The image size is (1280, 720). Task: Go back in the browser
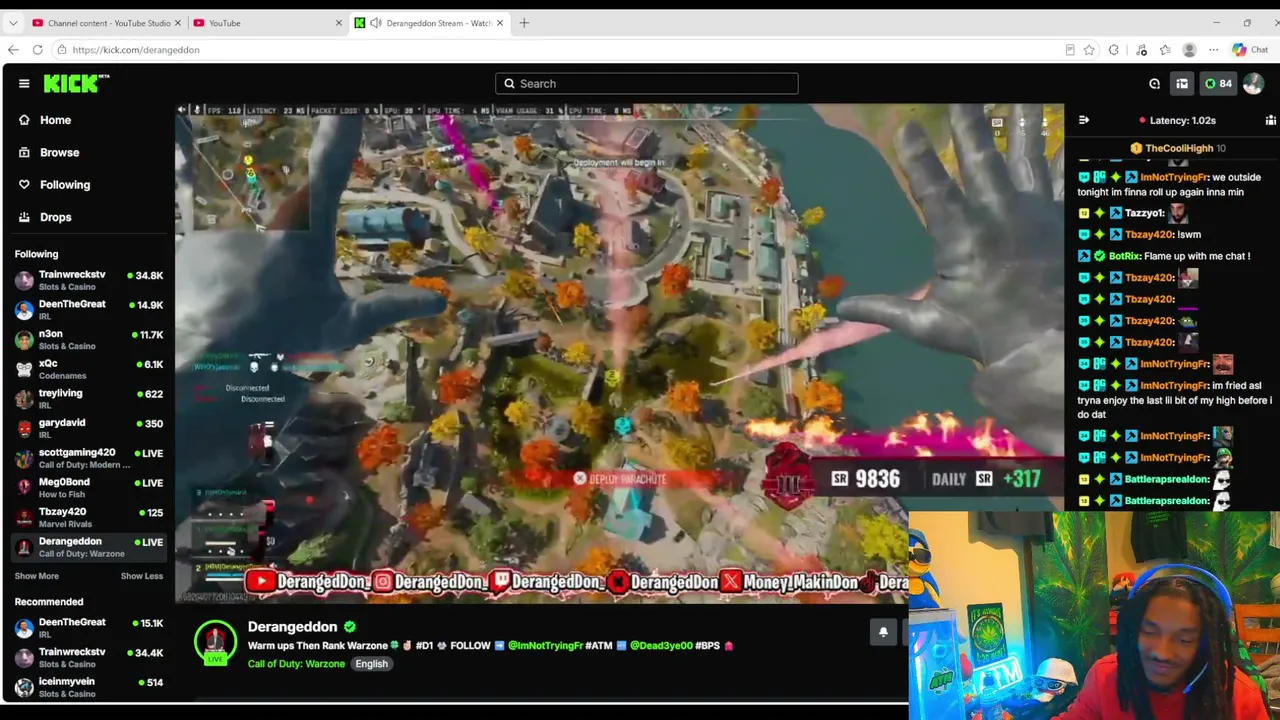click(x=13, y=50)
